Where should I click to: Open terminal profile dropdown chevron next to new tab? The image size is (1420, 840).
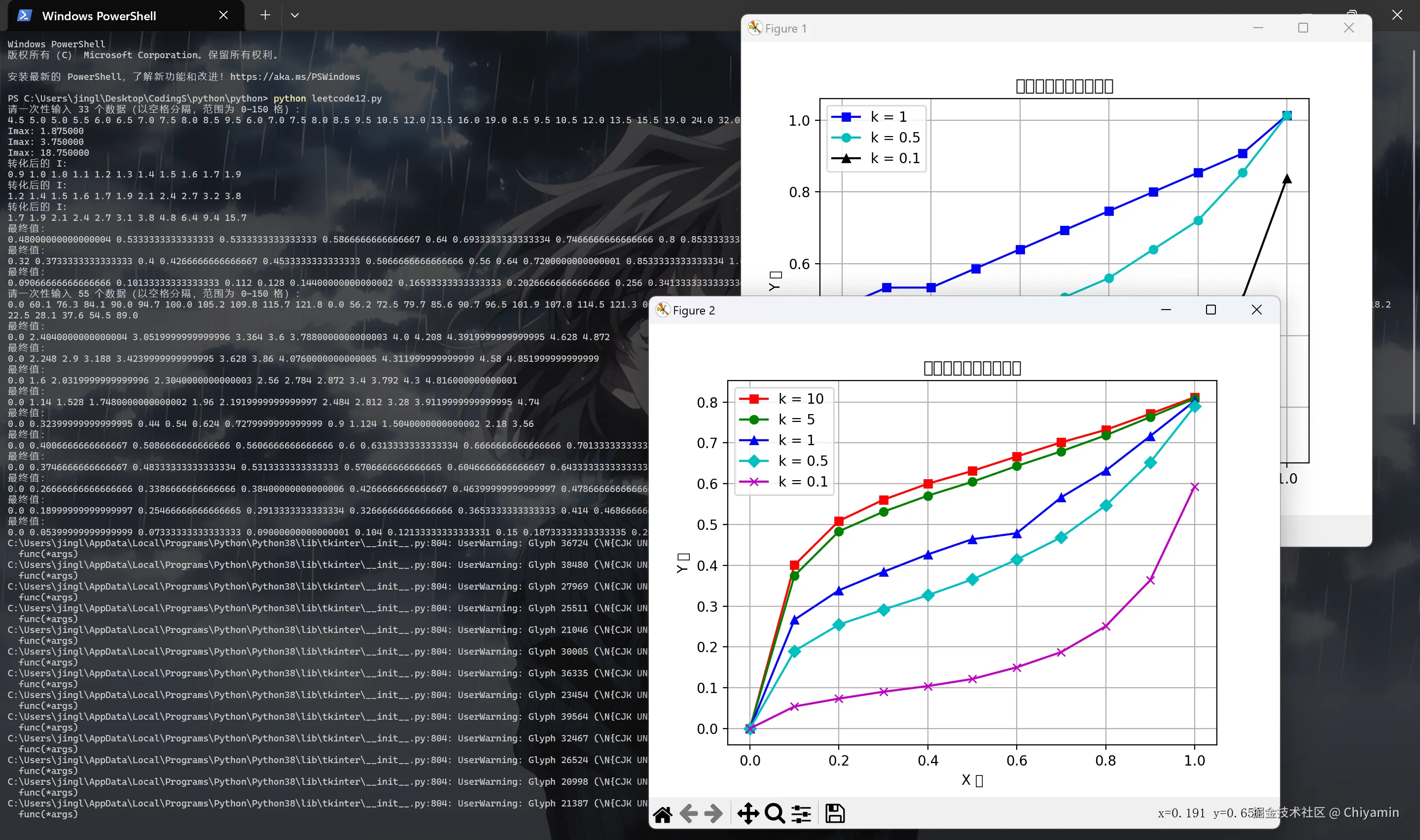click(294, 15)
